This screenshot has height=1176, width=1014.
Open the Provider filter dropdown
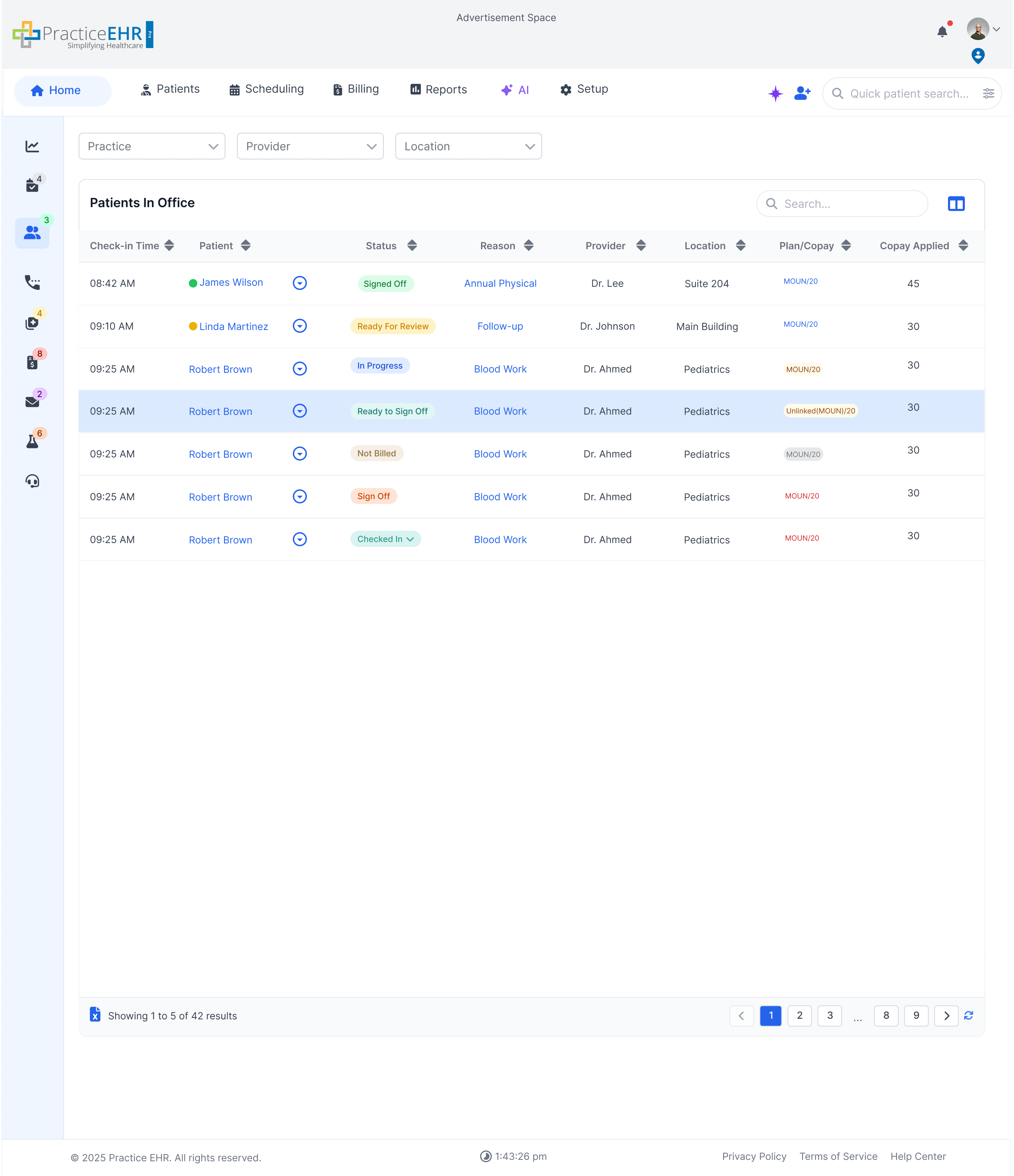click(x=310, y=146)
